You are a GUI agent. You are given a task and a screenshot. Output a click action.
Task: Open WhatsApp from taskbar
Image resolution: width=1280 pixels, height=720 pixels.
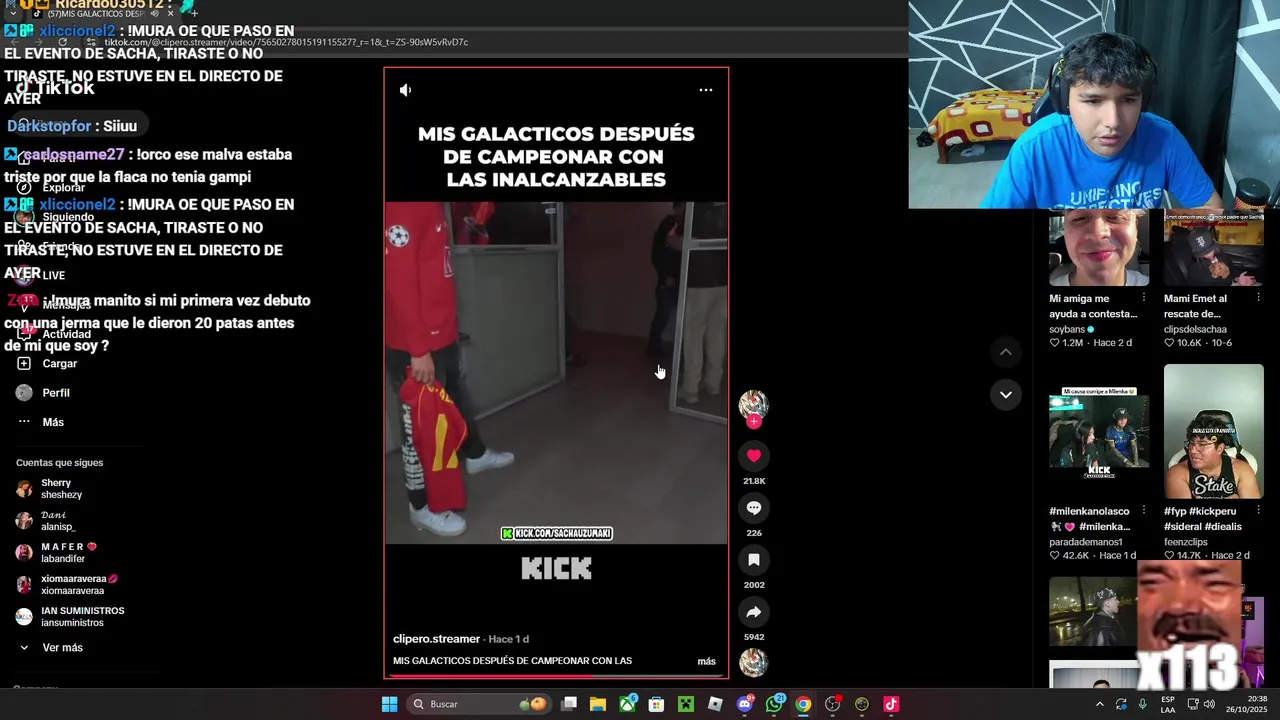pyautogui.click(x=774, y=704)
